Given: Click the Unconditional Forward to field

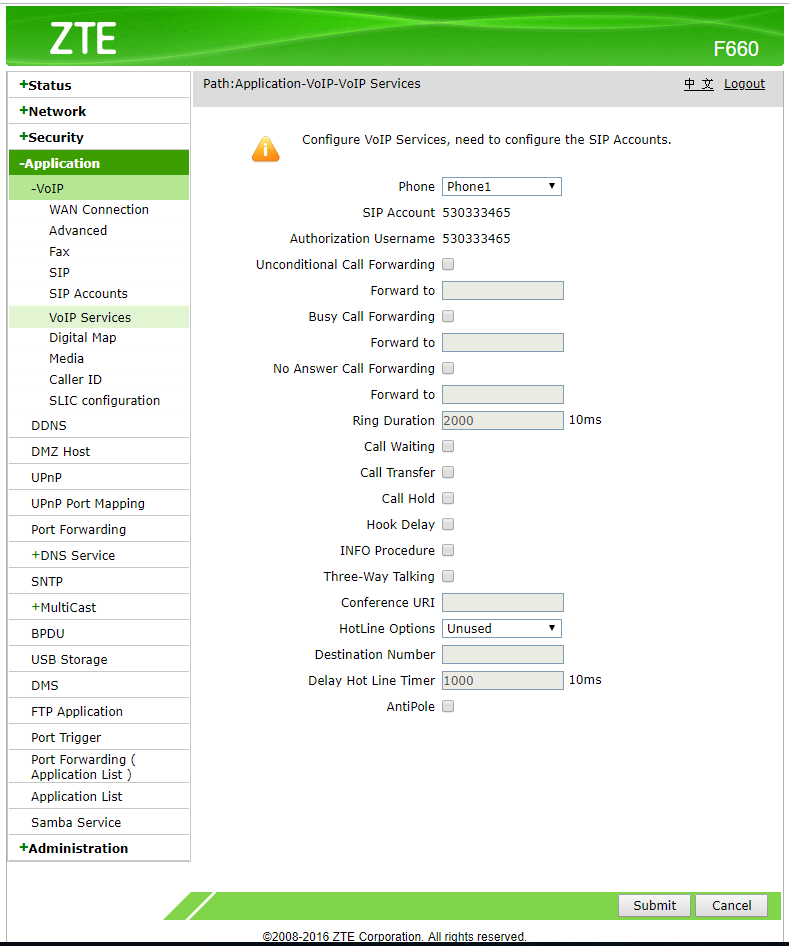Looking at the screenshot, I should click(x=502, y=290).
